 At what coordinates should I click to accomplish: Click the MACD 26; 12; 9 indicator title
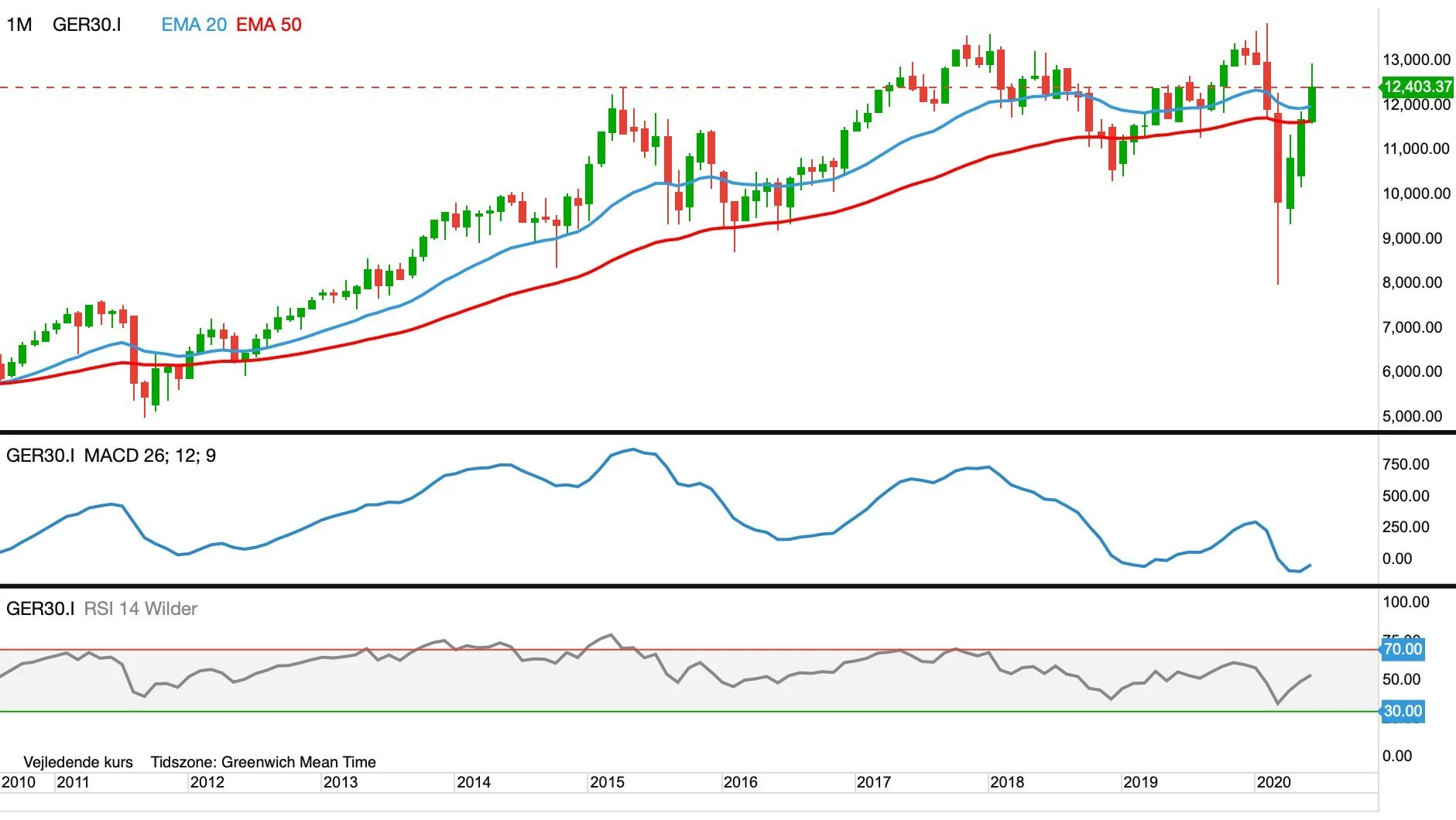150,456
